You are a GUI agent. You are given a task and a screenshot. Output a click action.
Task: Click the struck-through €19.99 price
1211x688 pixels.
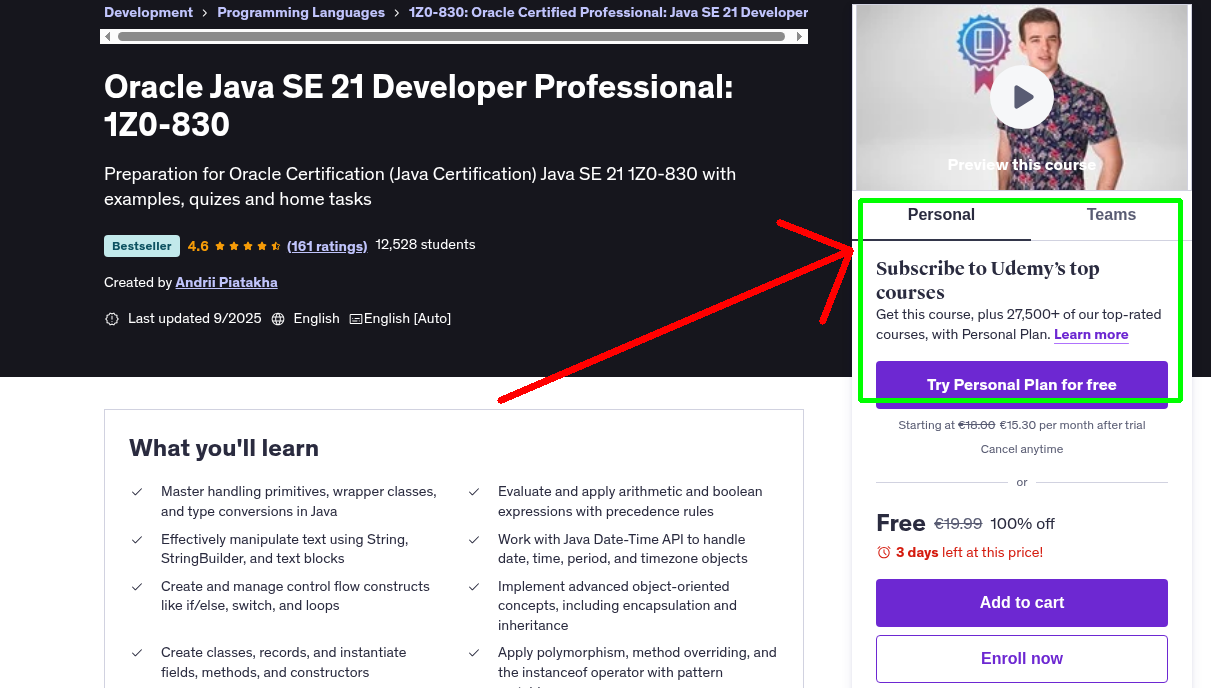tap(958, 524)
